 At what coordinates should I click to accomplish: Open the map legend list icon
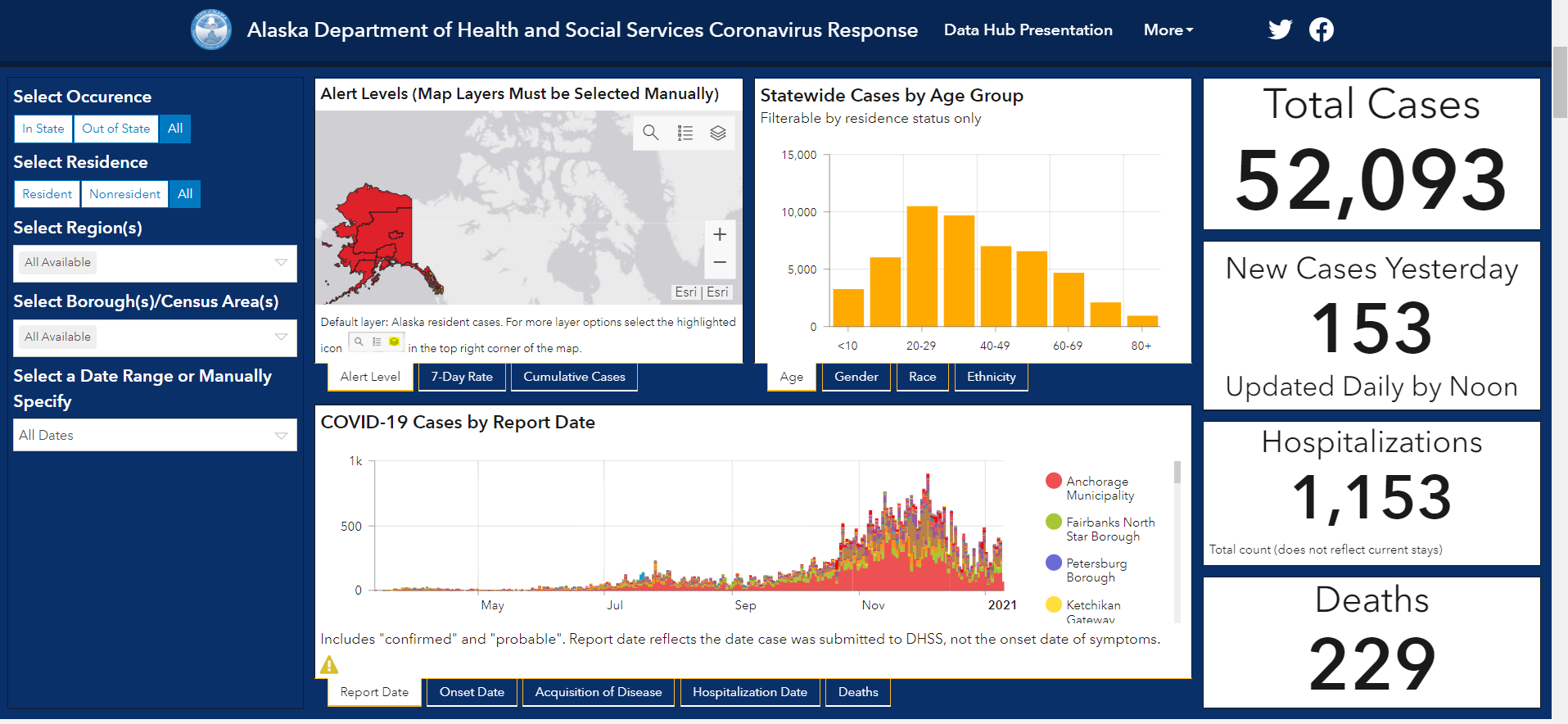(x=685, y=133)
